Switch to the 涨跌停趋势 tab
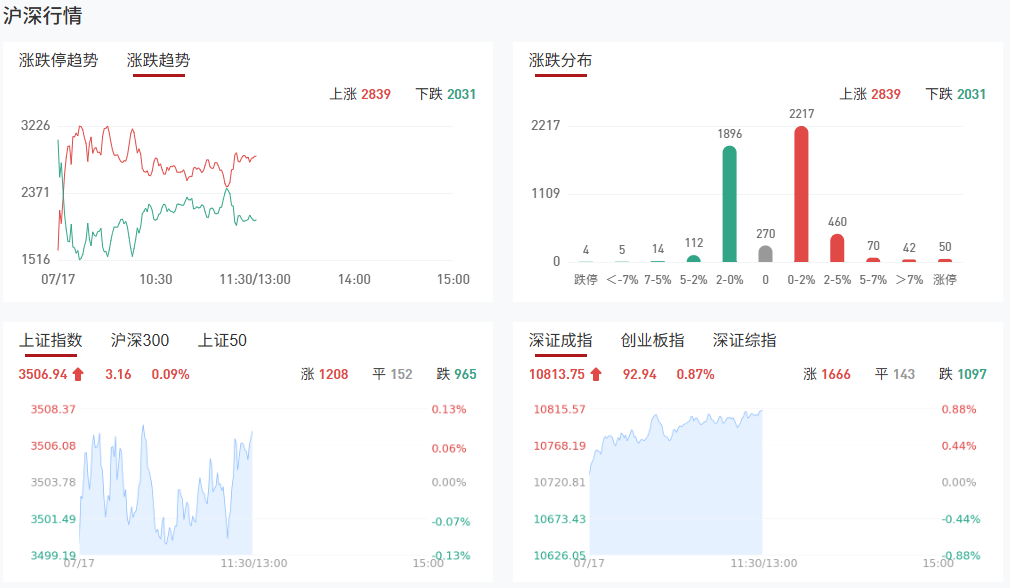 [x=59, y=60]
